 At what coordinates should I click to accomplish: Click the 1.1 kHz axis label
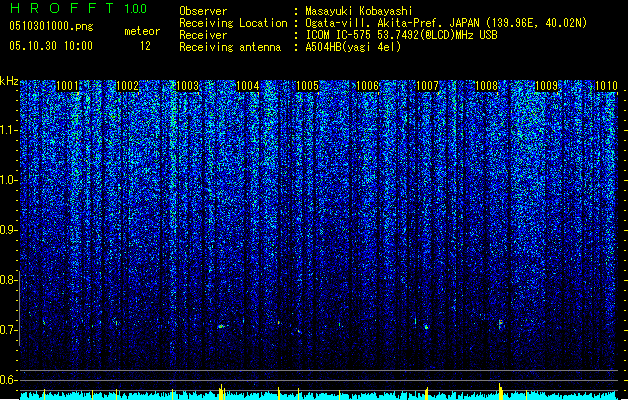8,130
